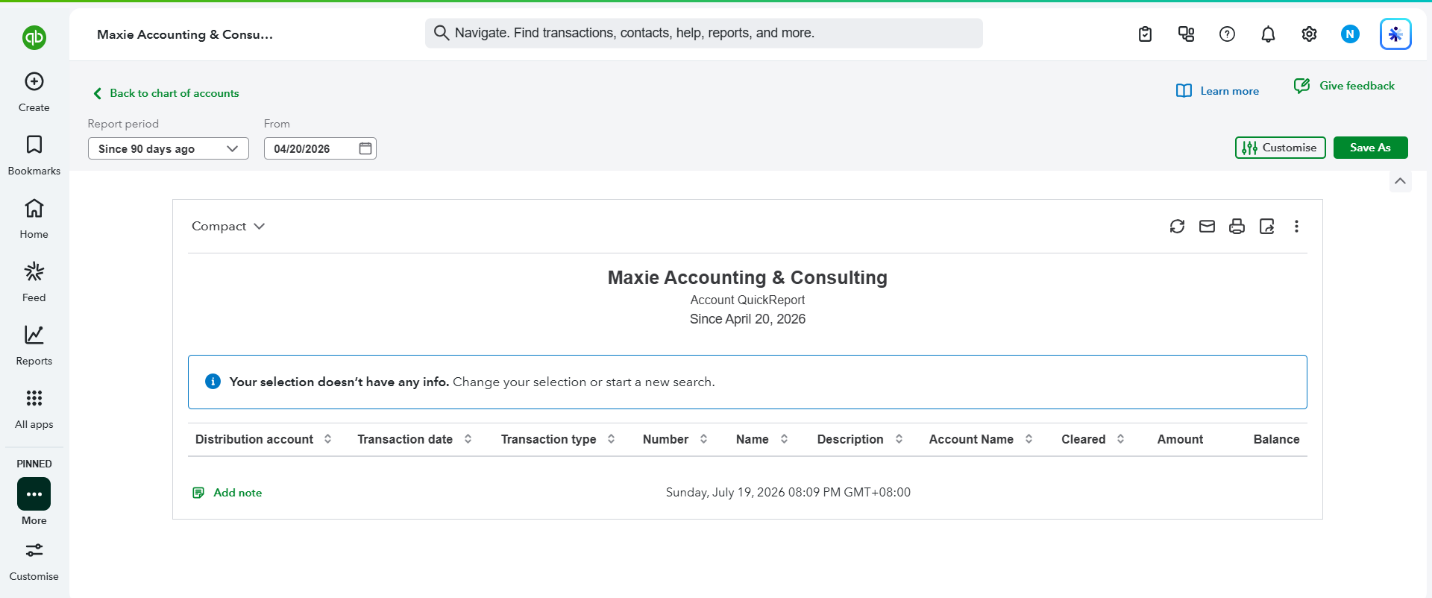Screen dimensions: 1432x598
Task: Open sidebar Customise settings
Action: 34,561
